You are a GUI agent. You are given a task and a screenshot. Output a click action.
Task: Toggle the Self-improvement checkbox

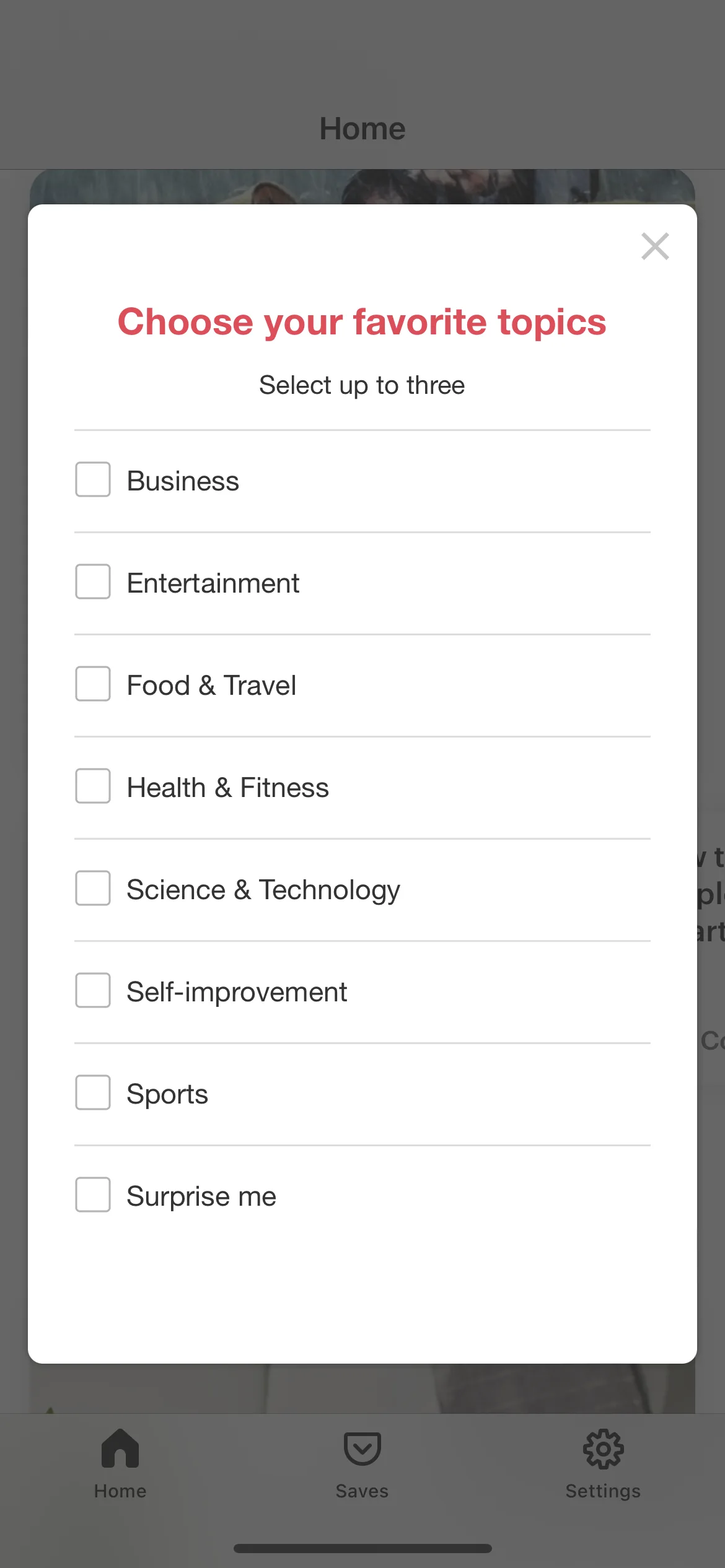[93, 990]
